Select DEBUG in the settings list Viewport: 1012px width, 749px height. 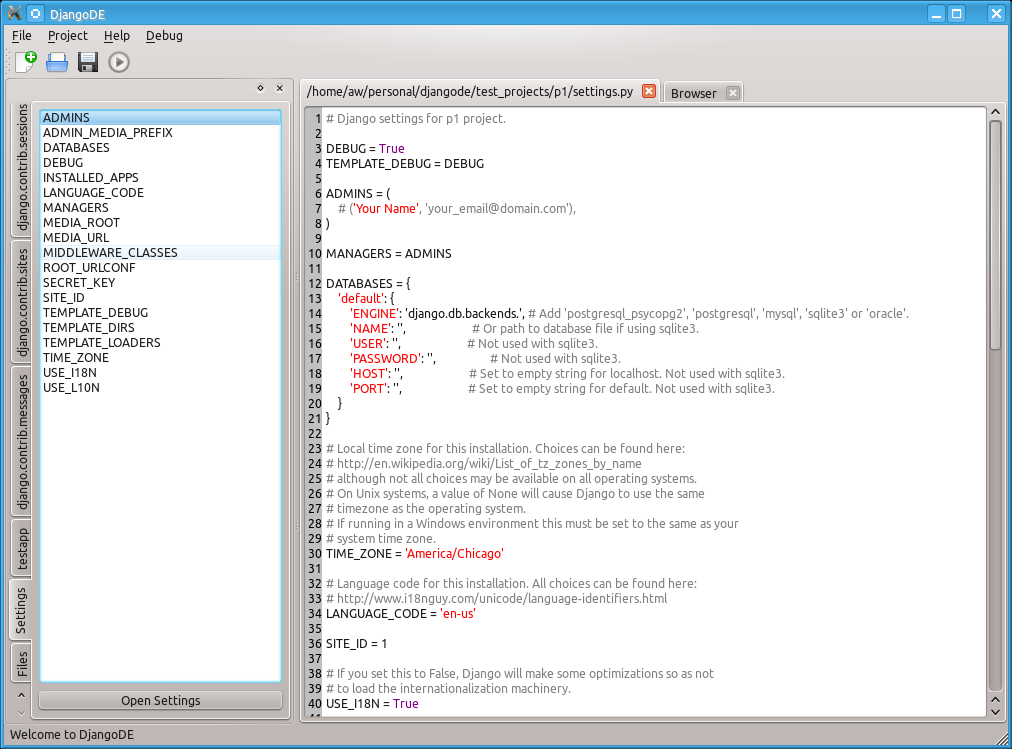[160, 163]
